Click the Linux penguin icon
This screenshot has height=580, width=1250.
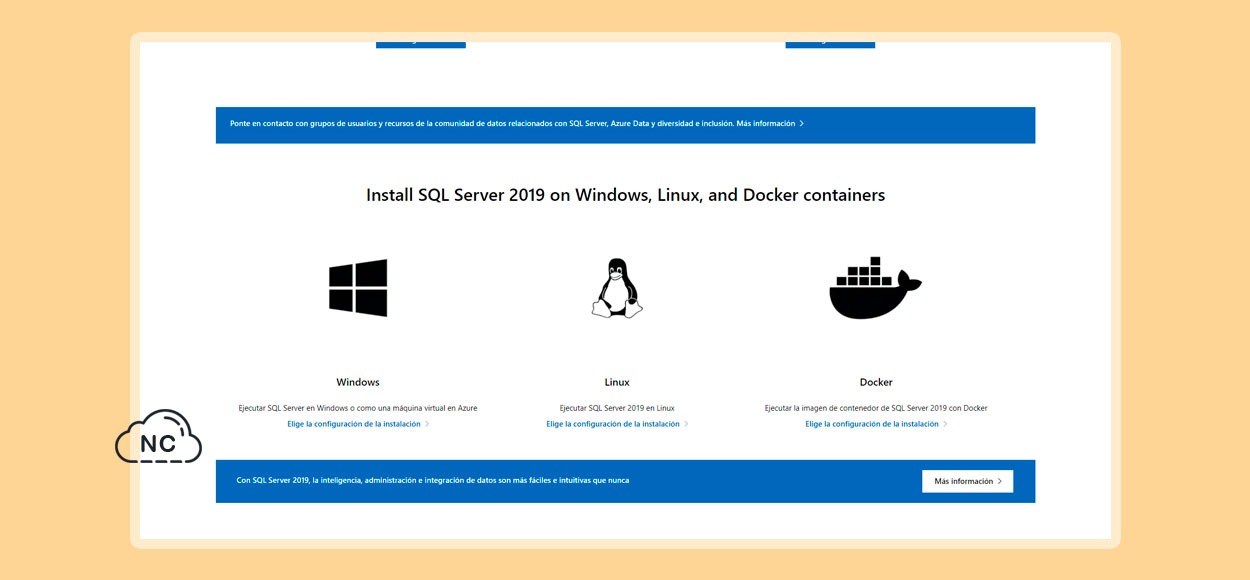point(616,288)
